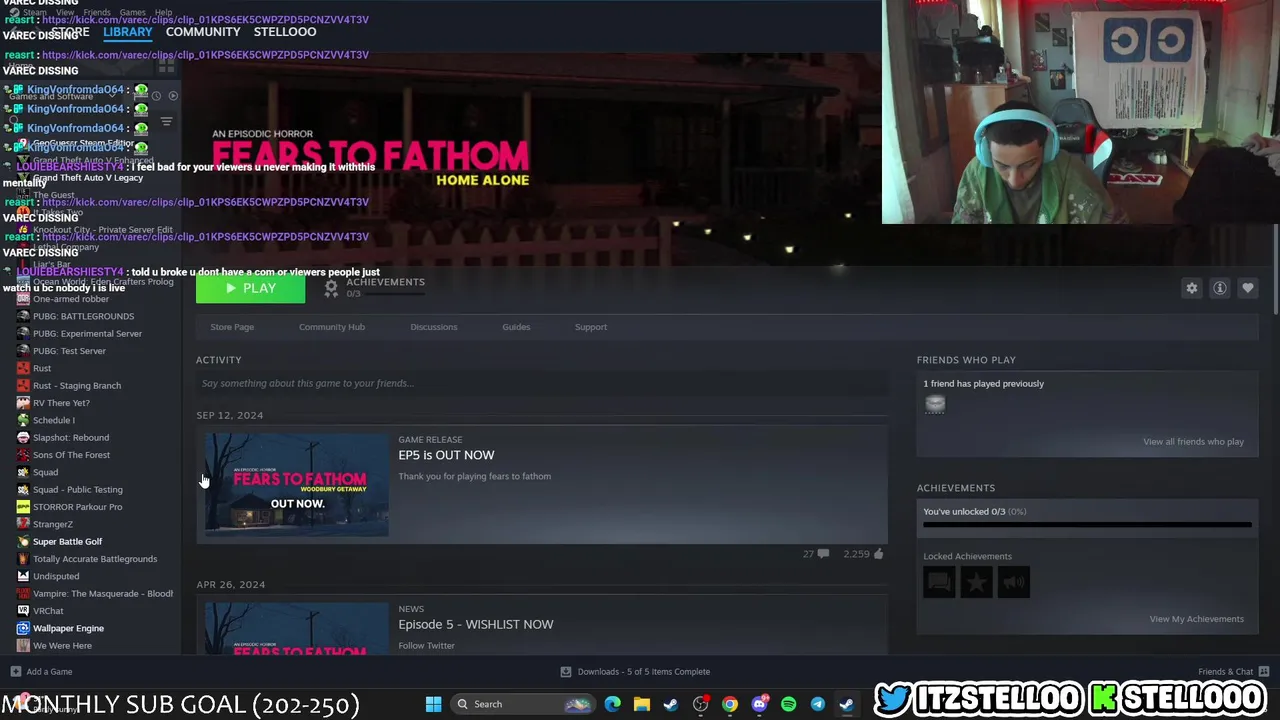Image resolution: width=1280 pixels, height=720 pixels.
Task: Add game to favorites heart icon
Action: [1248, 288]
